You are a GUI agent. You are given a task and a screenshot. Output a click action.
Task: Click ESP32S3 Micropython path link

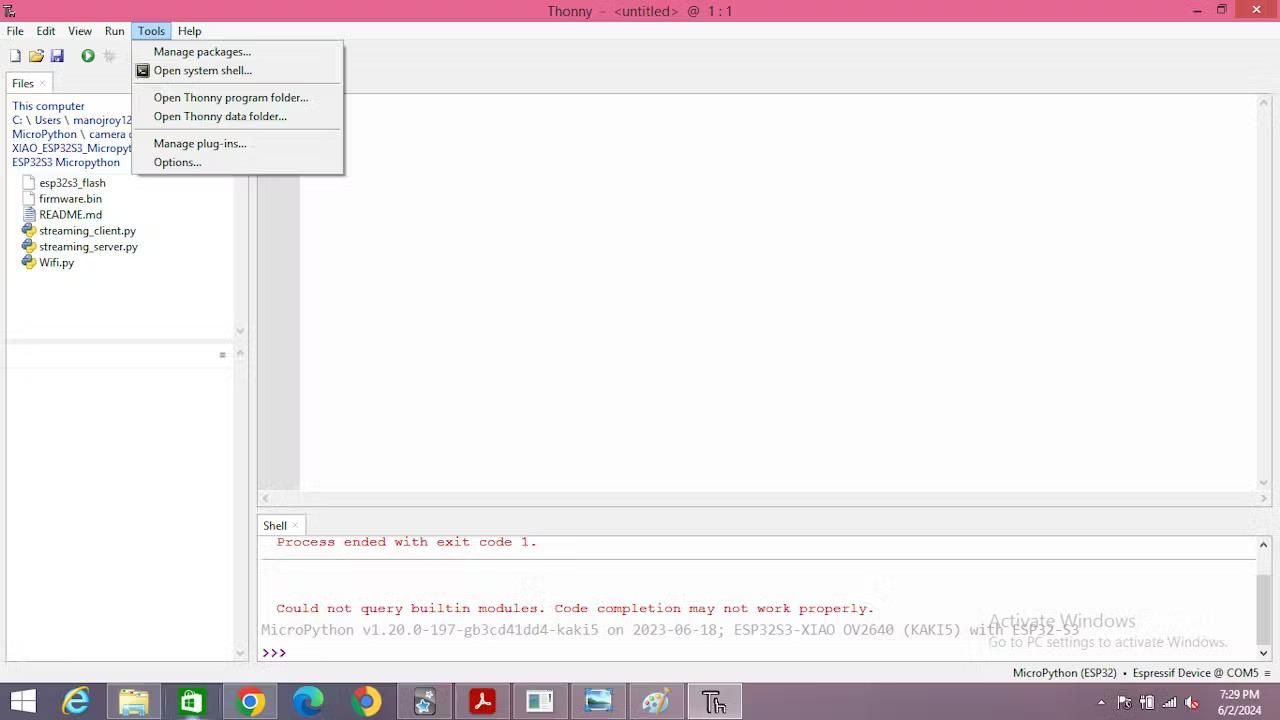point(66,162)
